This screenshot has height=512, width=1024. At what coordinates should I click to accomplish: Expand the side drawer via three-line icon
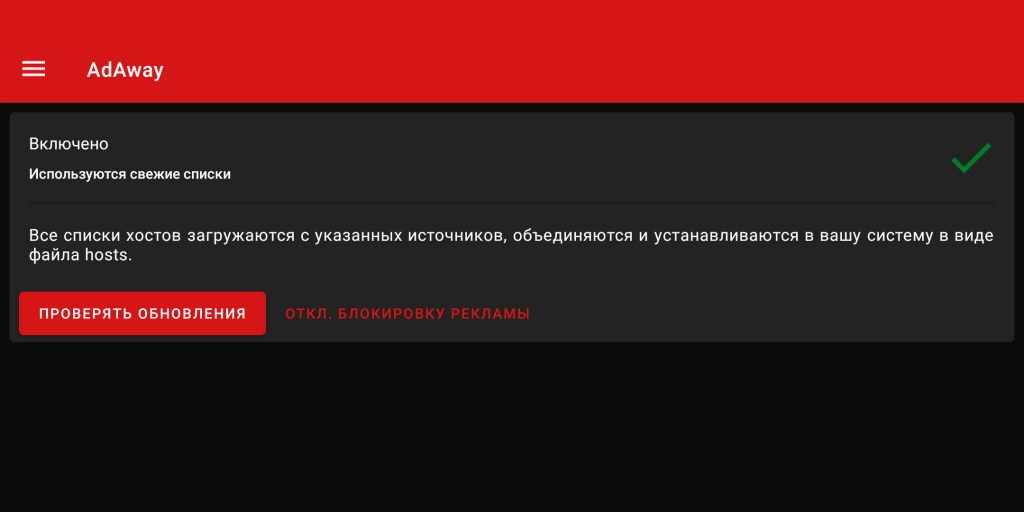(x=33, y=69)
